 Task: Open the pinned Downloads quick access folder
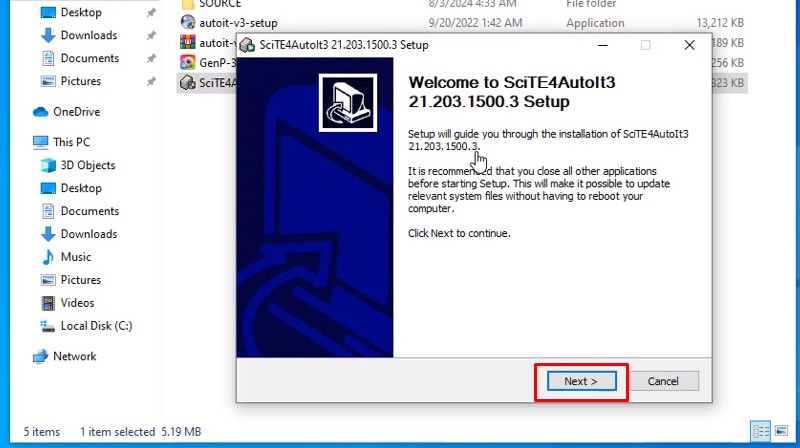coord(88,35)
